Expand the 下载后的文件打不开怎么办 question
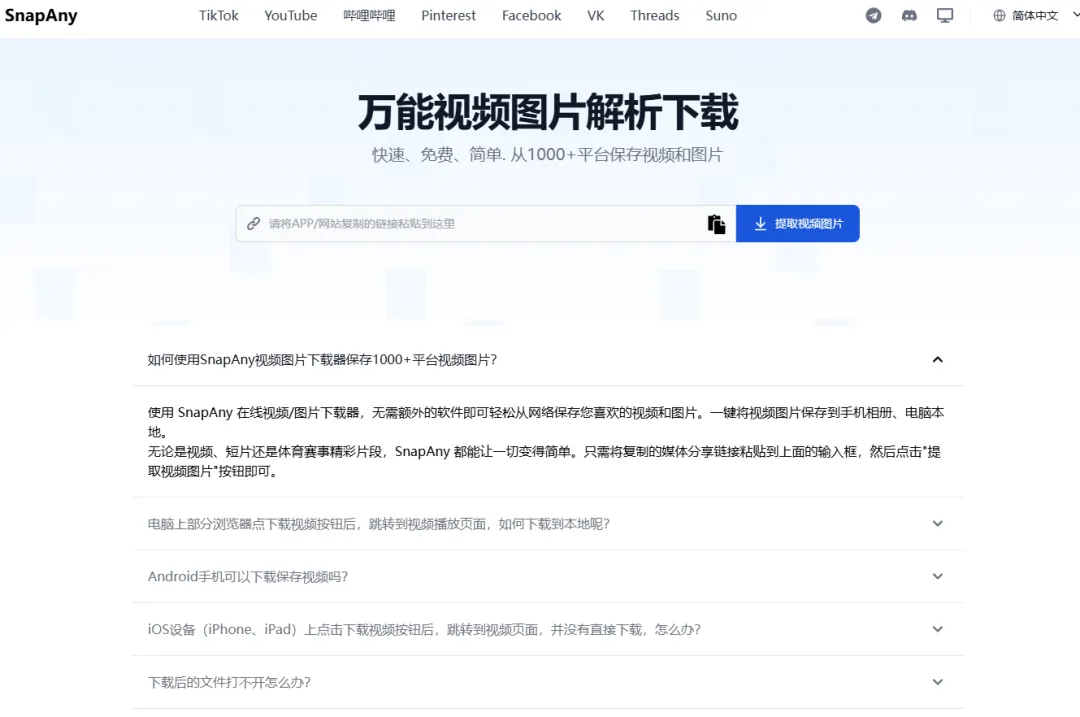 click(x=548, y=682)
